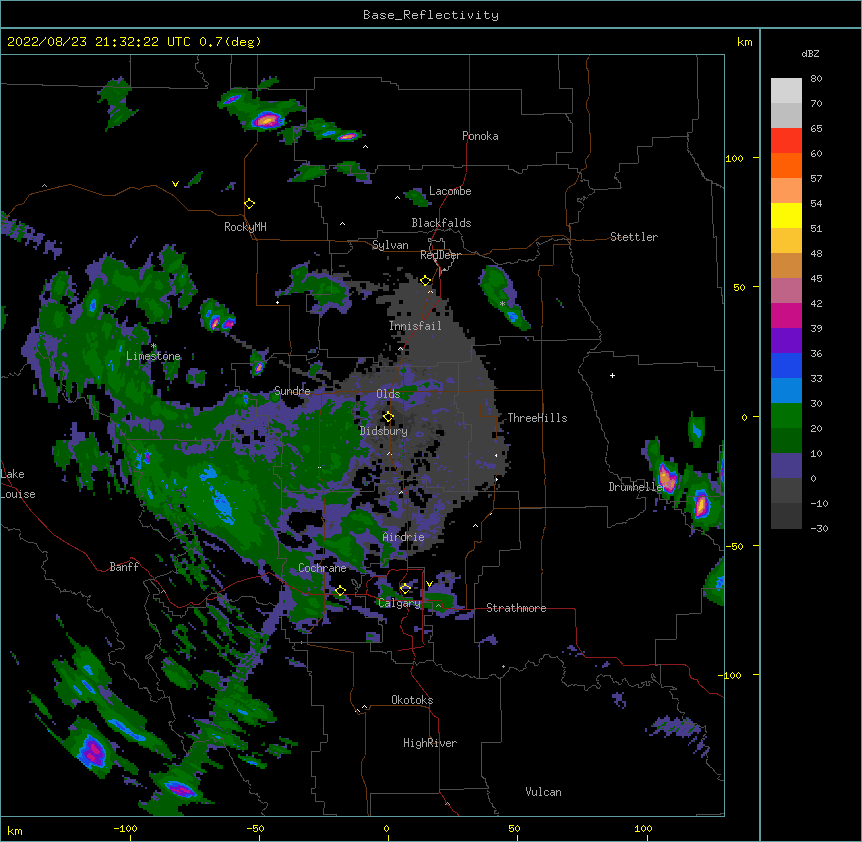Select the Olds town label
This screenshot has width=862, height=842.
pos(388,394)
